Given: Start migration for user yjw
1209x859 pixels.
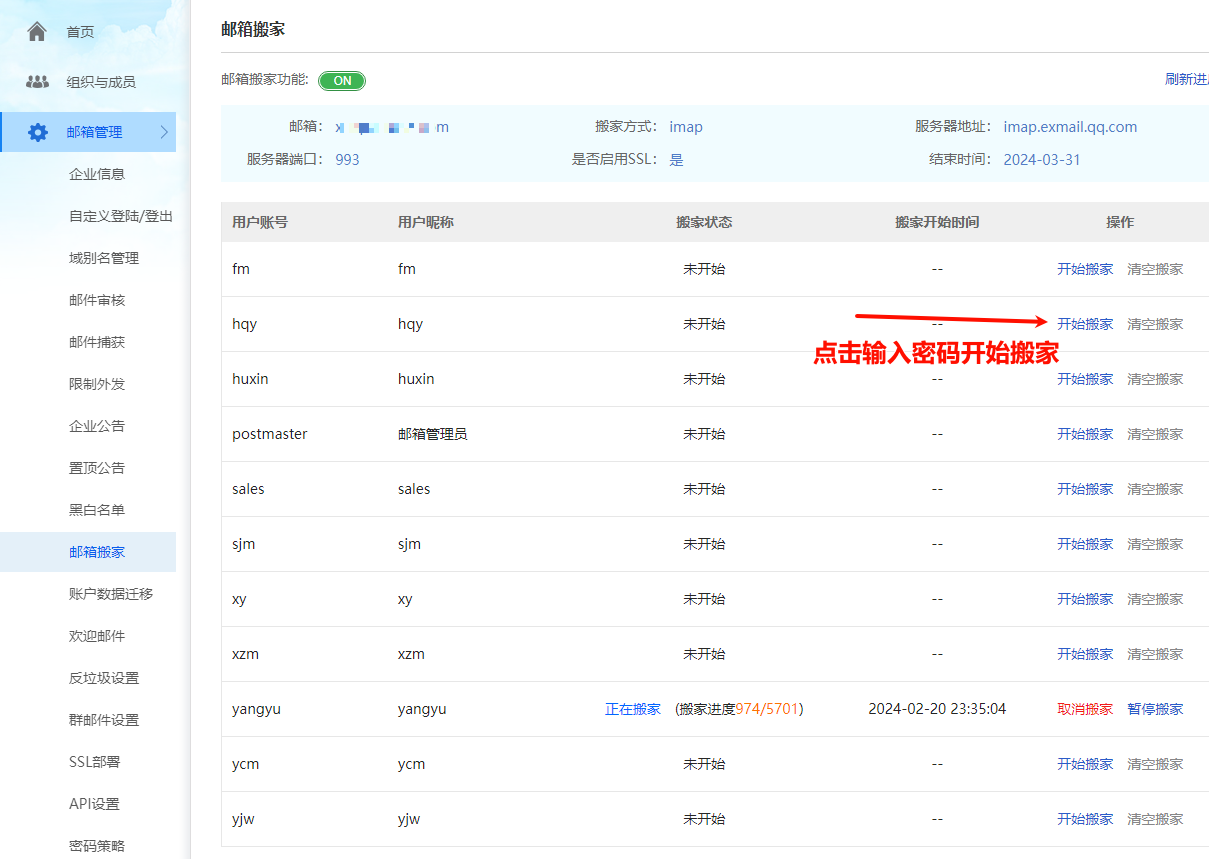Looking at the screenshot, I should click(x=1085, y=819).
